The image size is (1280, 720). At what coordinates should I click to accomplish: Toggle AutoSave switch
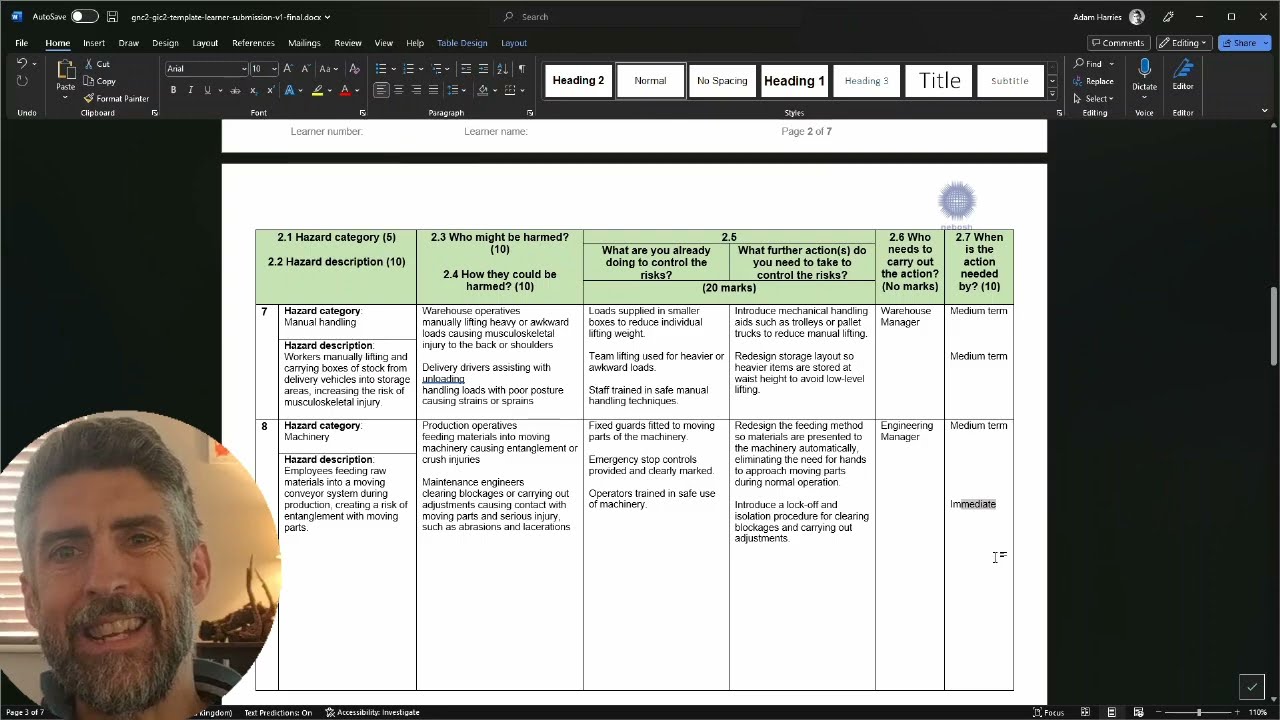pyautogui.click(x=84, y=17)
